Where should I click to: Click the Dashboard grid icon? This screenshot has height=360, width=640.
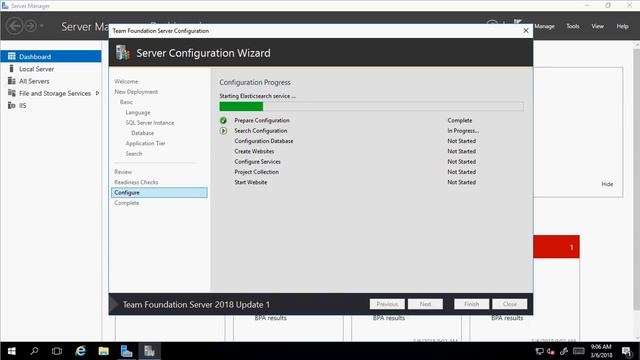point(11,56)
